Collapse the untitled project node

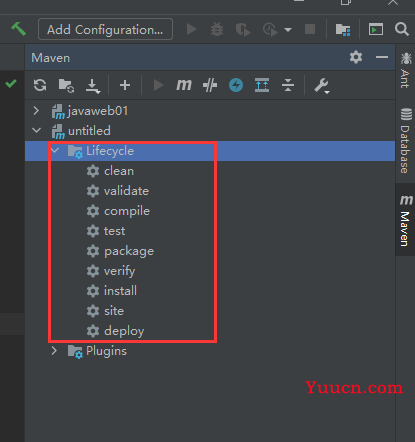(36, 131)
